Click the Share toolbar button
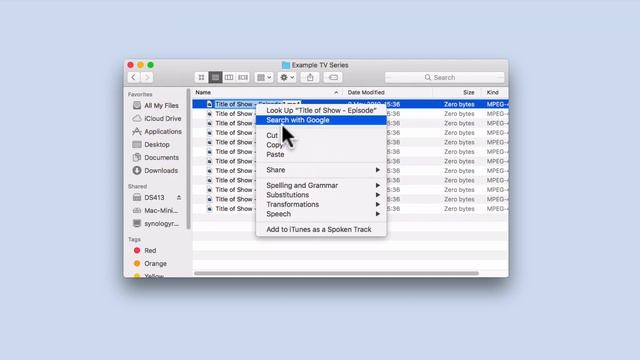 [x=310, y=78]
